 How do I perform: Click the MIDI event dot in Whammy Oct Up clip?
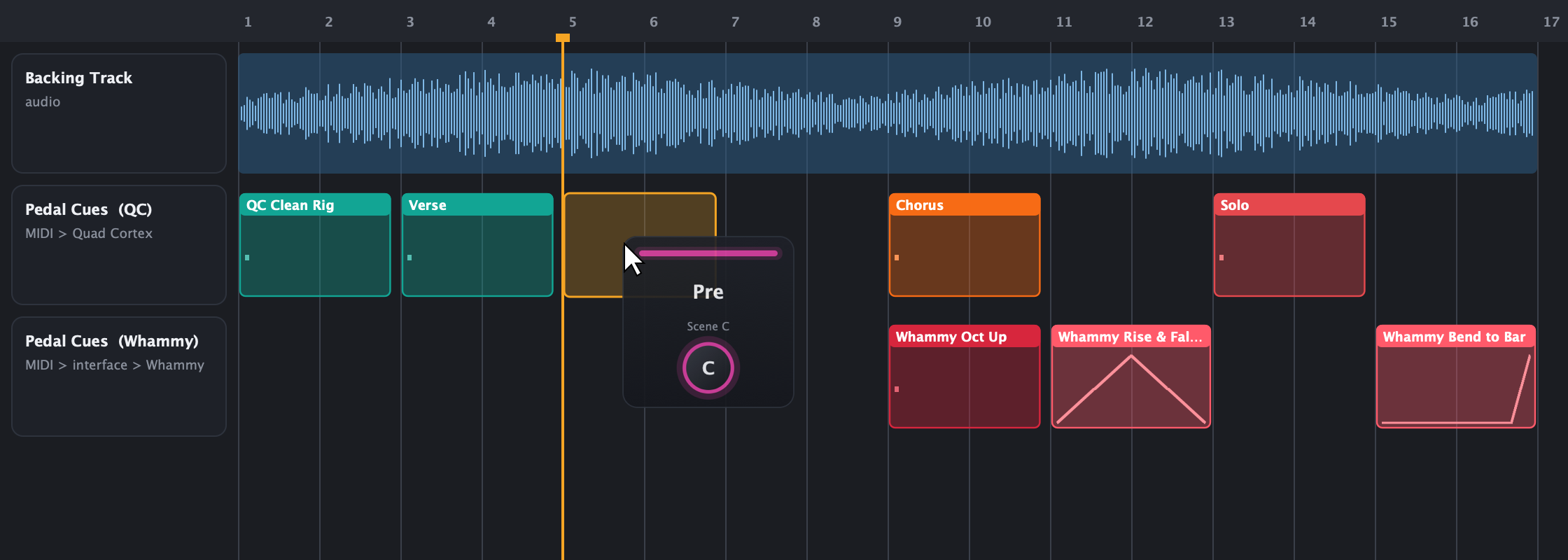[897, 389]
